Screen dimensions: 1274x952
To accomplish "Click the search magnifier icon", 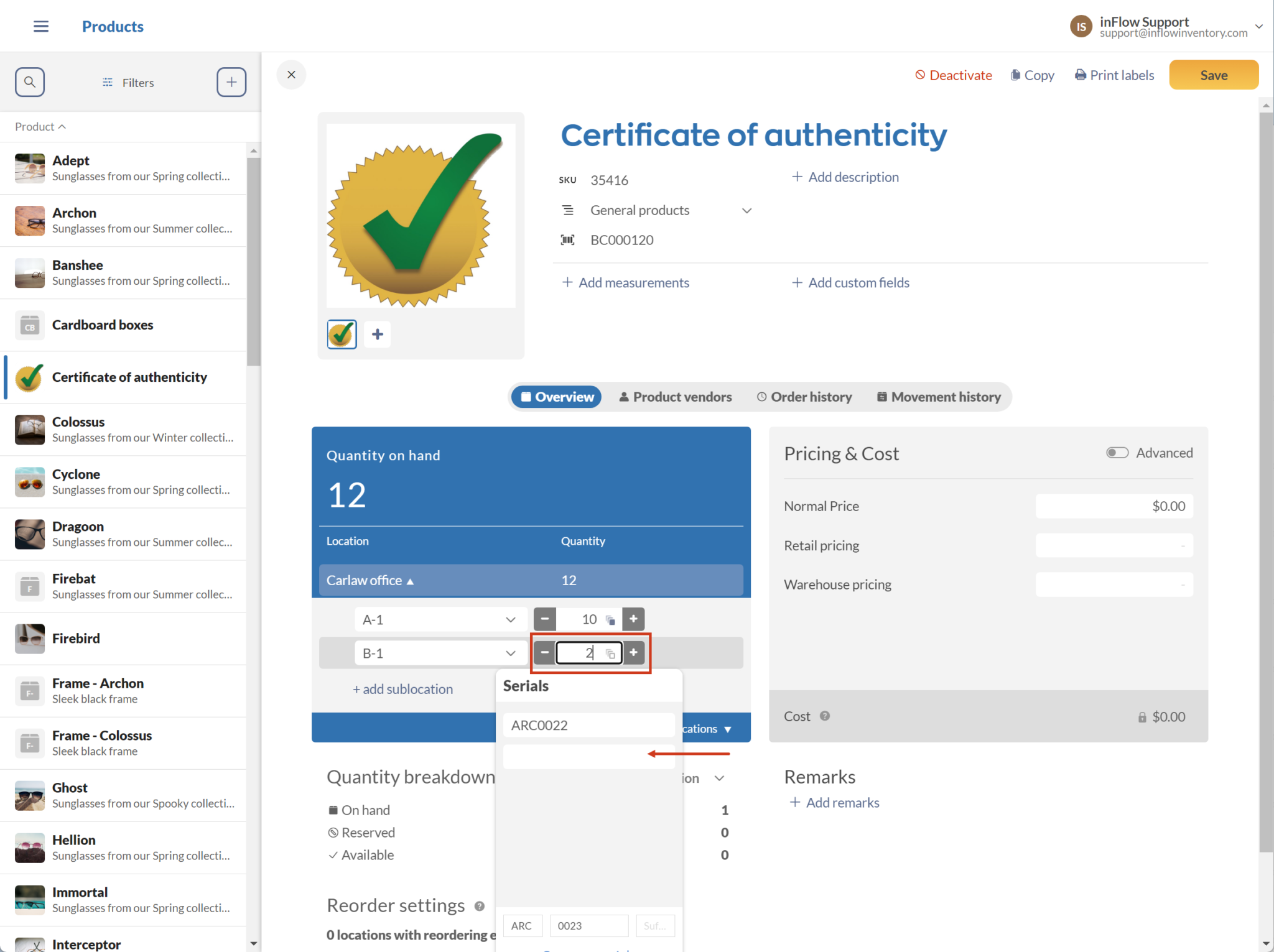I will (x=30, y=82).
